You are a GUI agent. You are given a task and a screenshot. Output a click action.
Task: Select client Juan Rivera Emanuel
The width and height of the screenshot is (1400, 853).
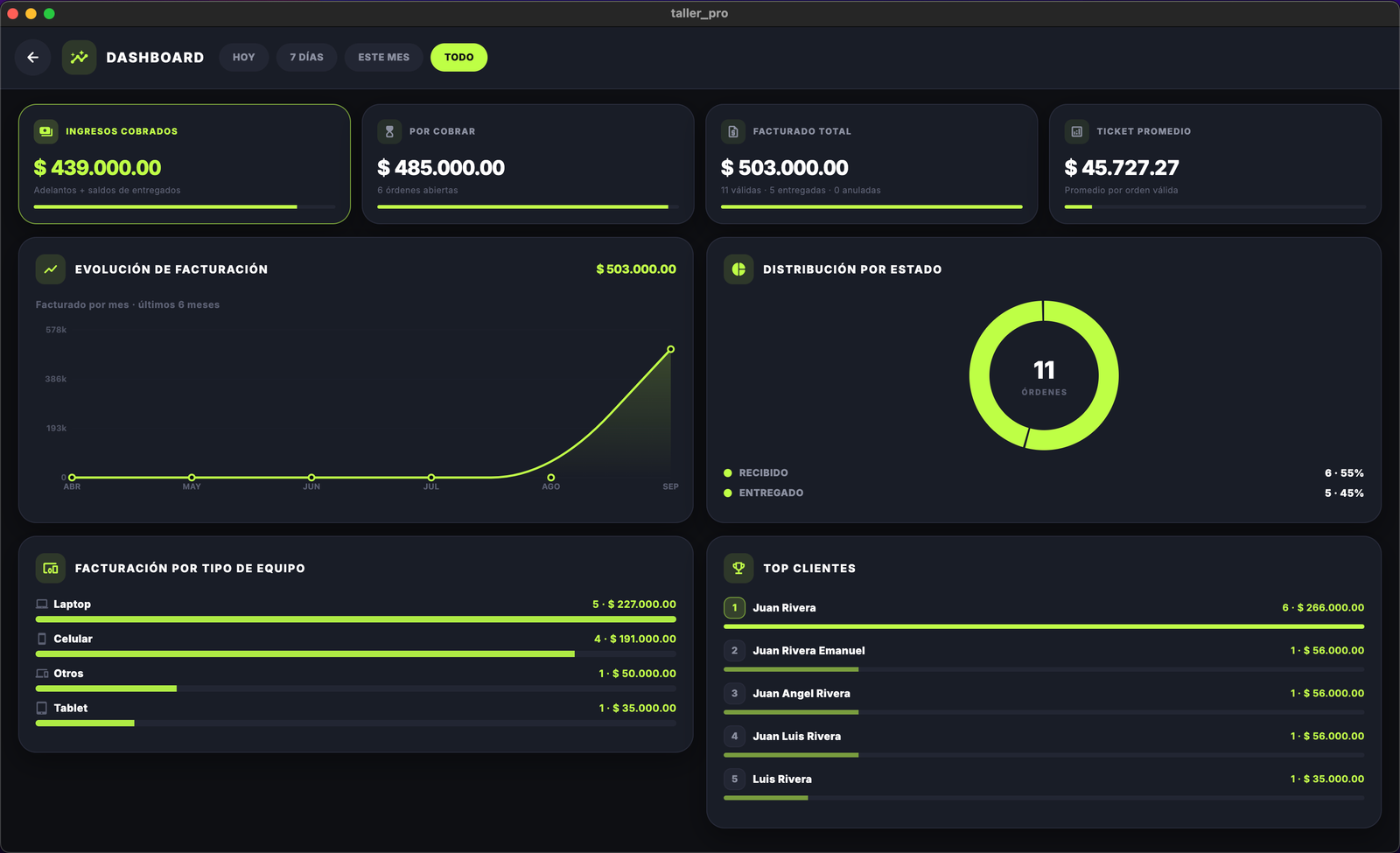click(1044, 657)
